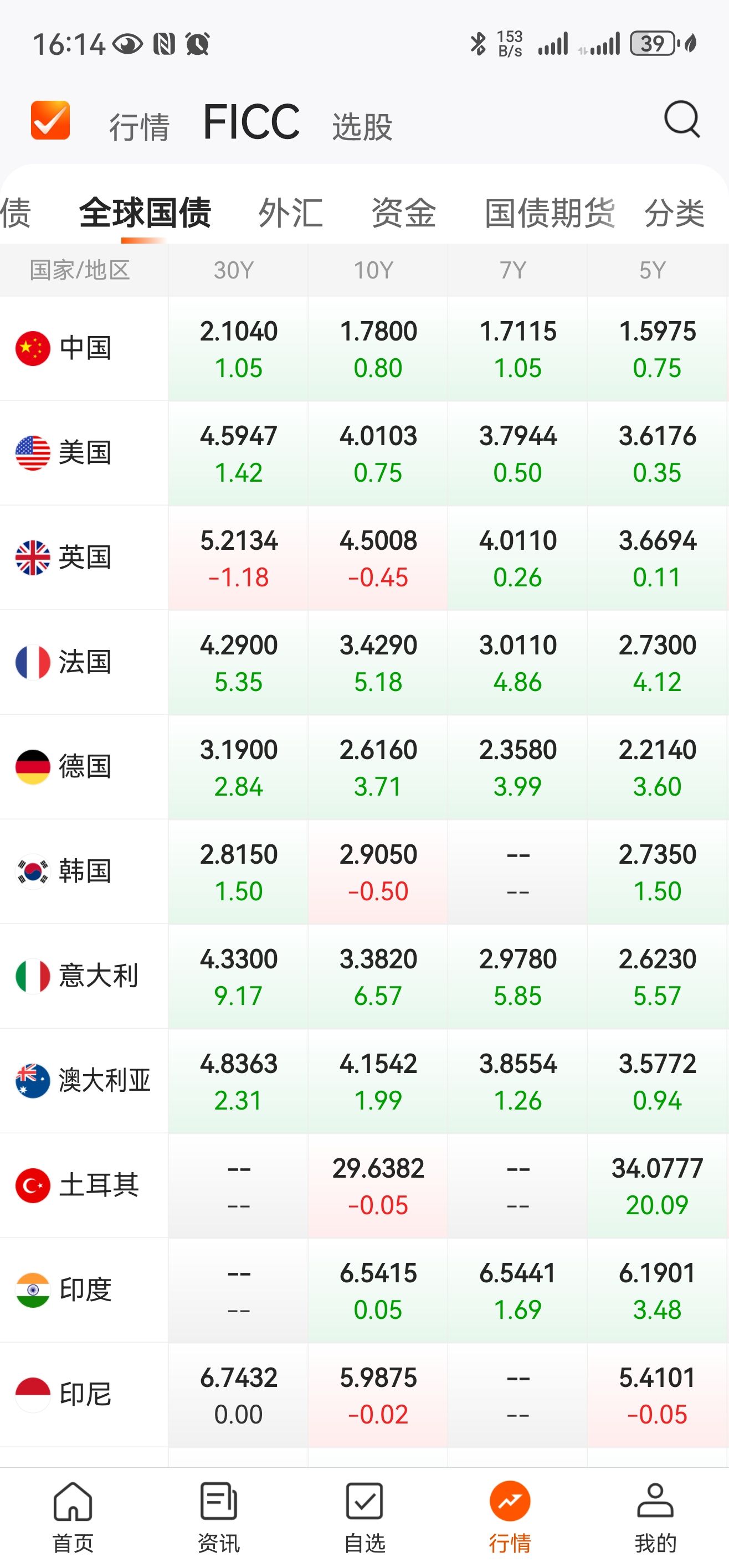The height and width of the screenshot is (1568, 729).
Task: Open the 分类 category menu
Action: [x=674, y=213]
